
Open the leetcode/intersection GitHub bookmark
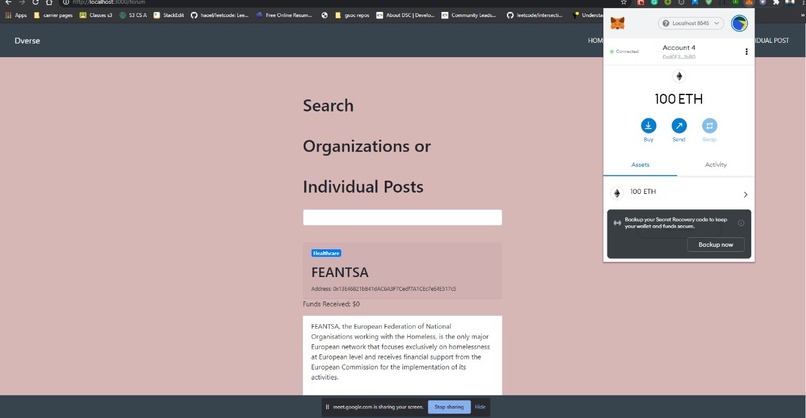[x=535, y=15]
